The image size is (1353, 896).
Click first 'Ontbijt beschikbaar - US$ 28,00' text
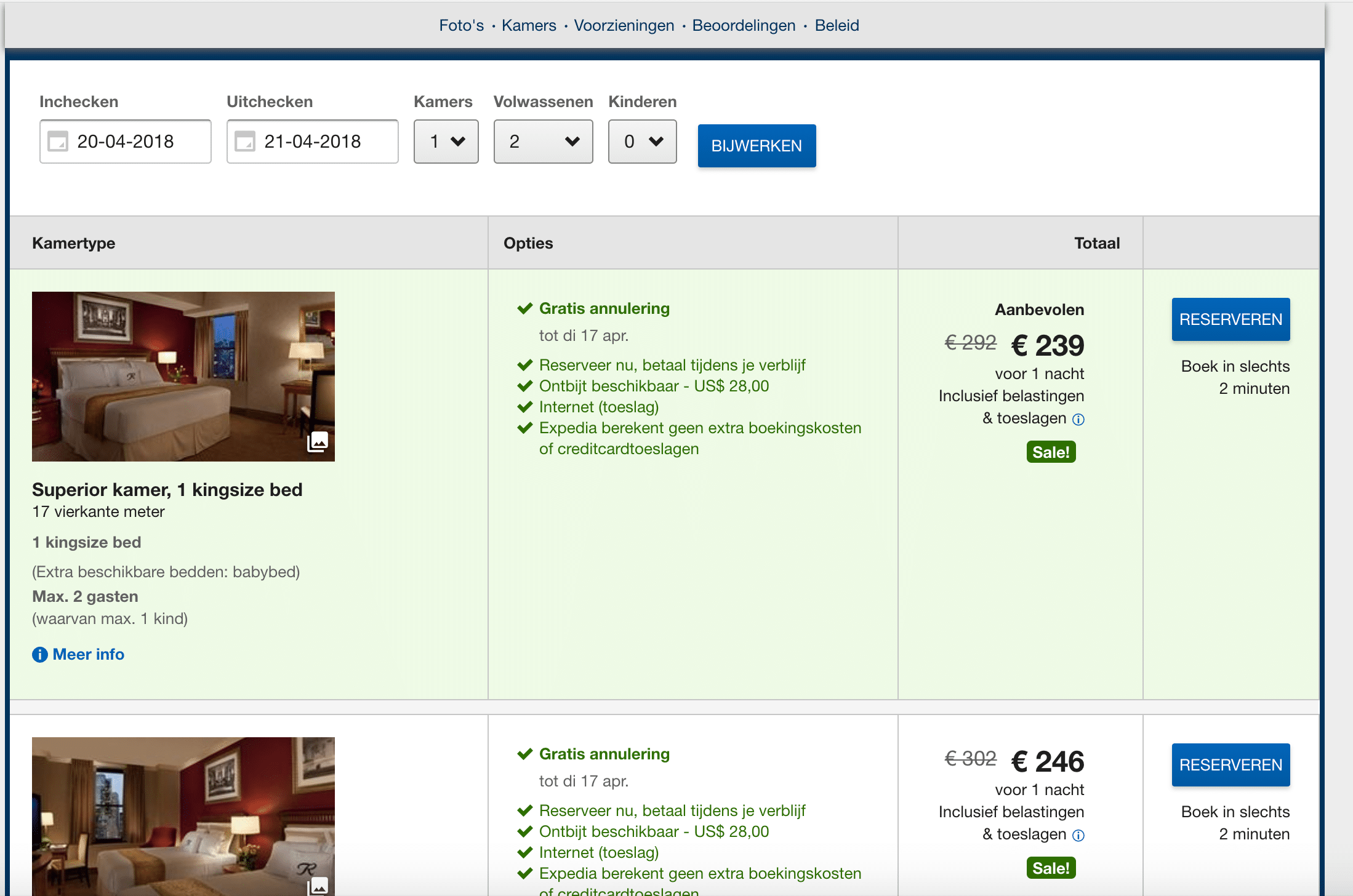pos(654,386)
